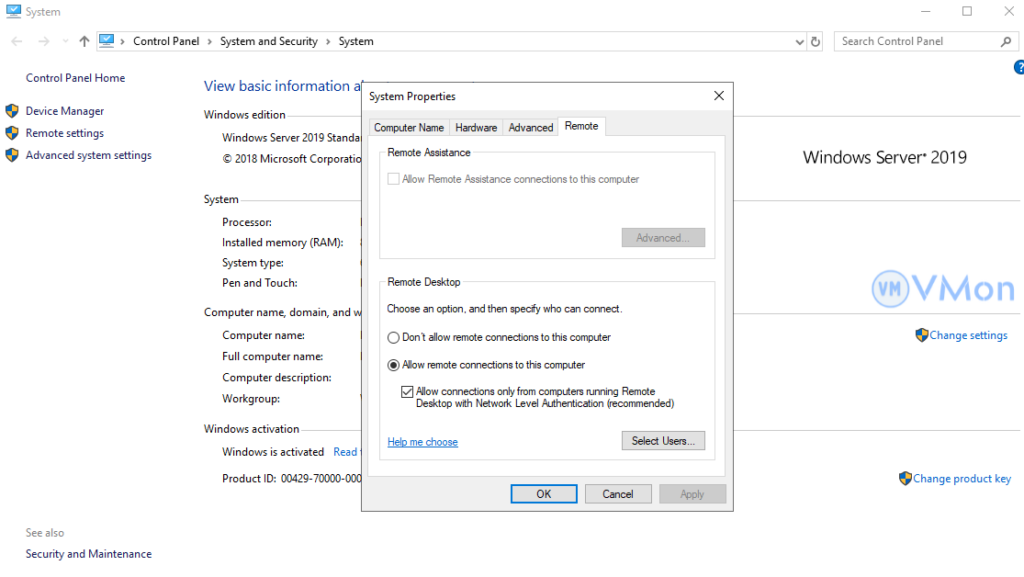Image resolution: width=1024 pixels, height=577 pixels.
Task: Click the Back navigation arrow
Action: tap(17, 42)
